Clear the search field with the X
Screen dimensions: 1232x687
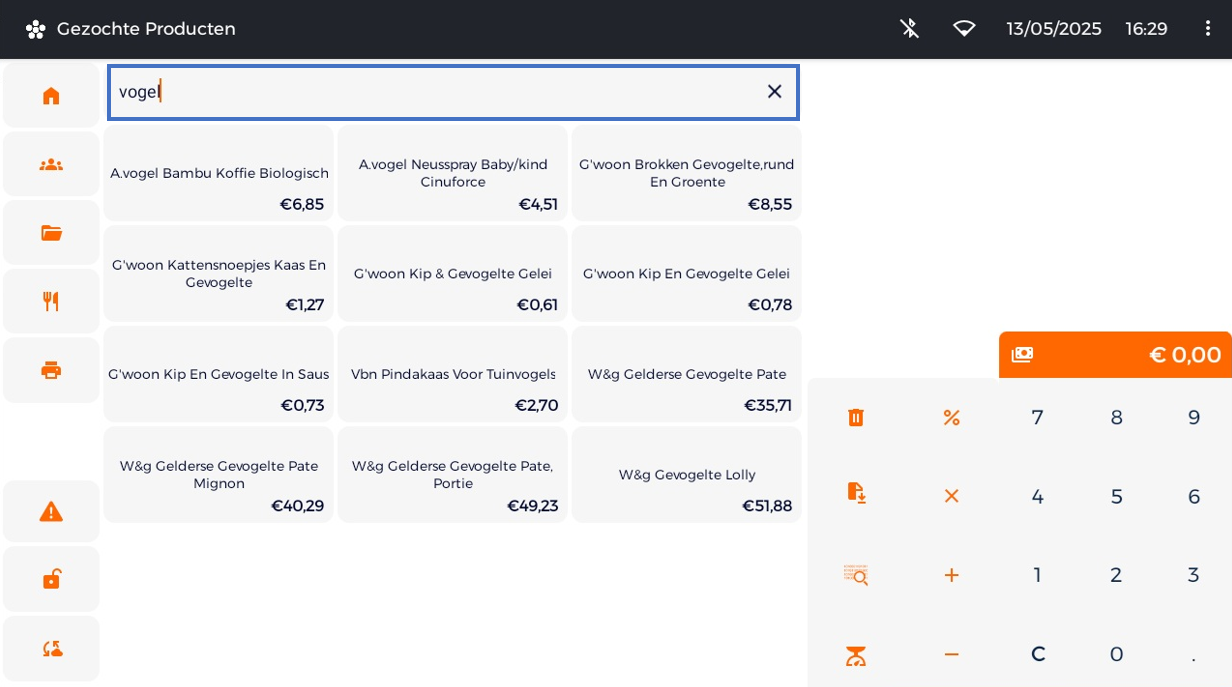point(774,92)
